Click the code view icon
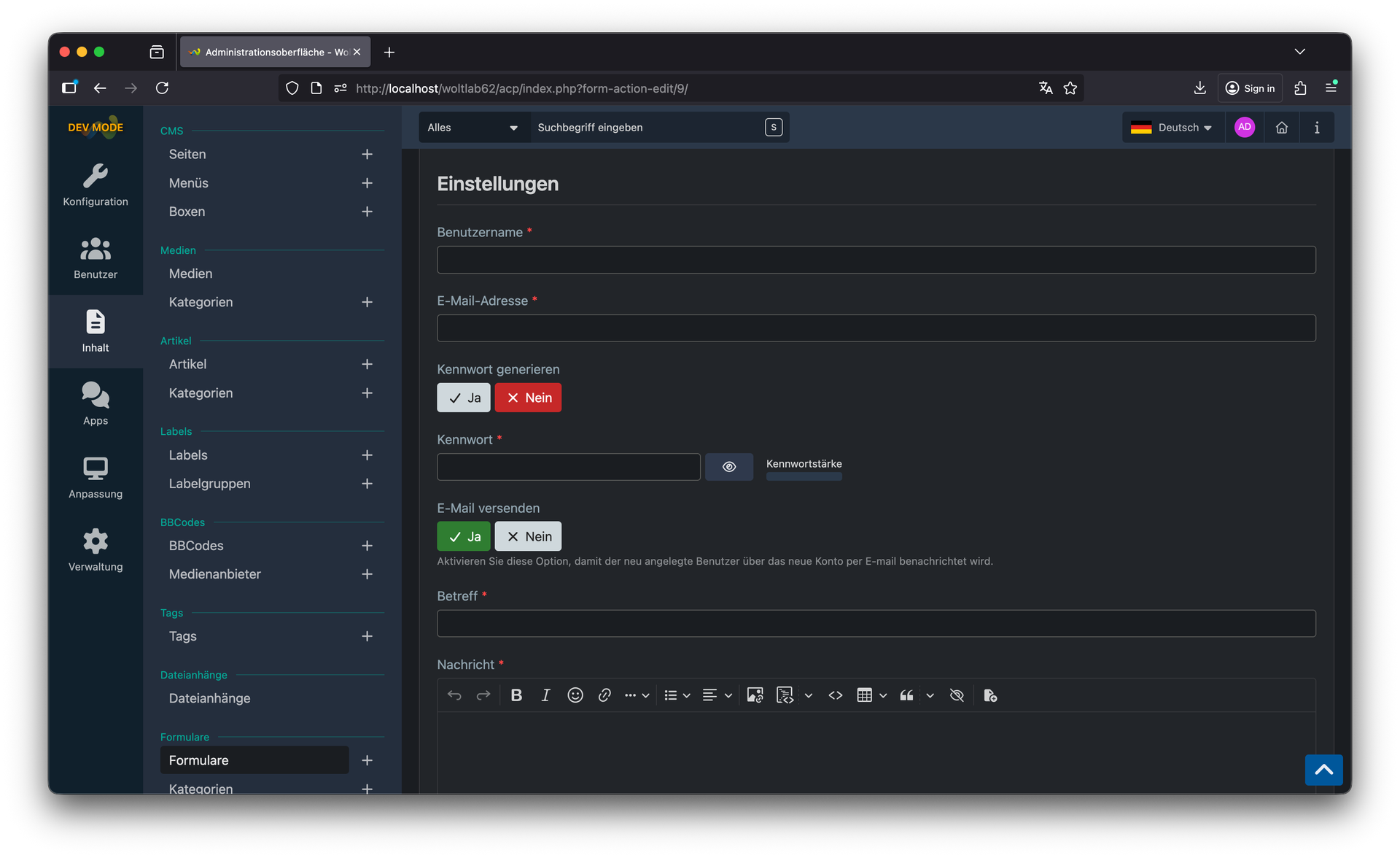Viewport: 1400px width, 858px height. [x=836, y=695]
